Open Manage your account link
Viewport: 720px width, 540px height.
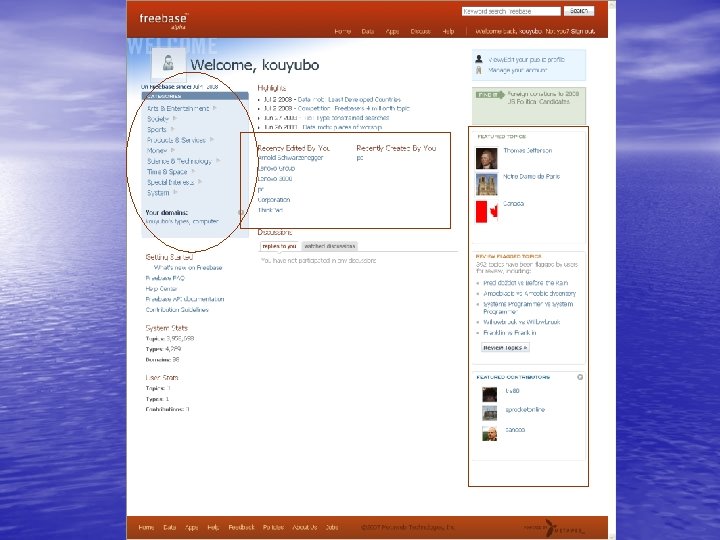[517, 70]
